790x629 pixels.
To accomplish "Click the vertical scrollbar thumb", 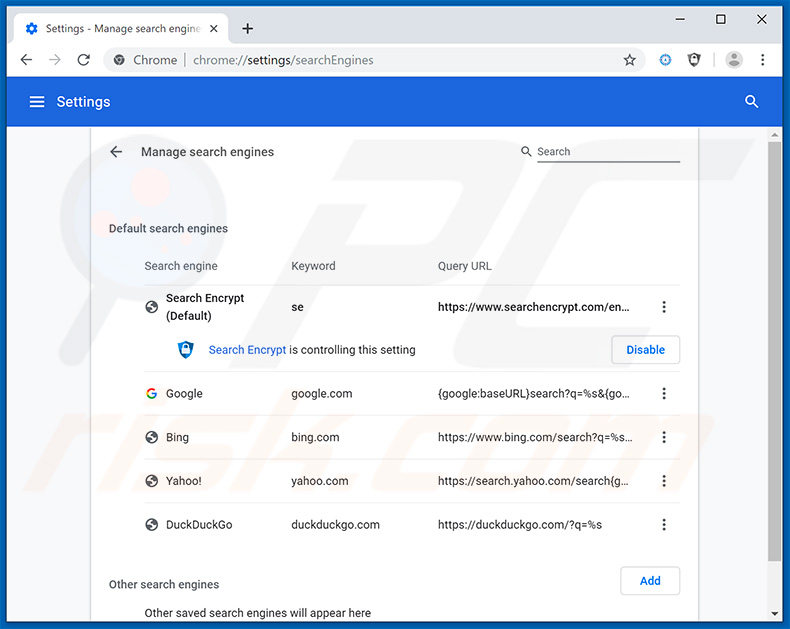I will pos(774,351).
